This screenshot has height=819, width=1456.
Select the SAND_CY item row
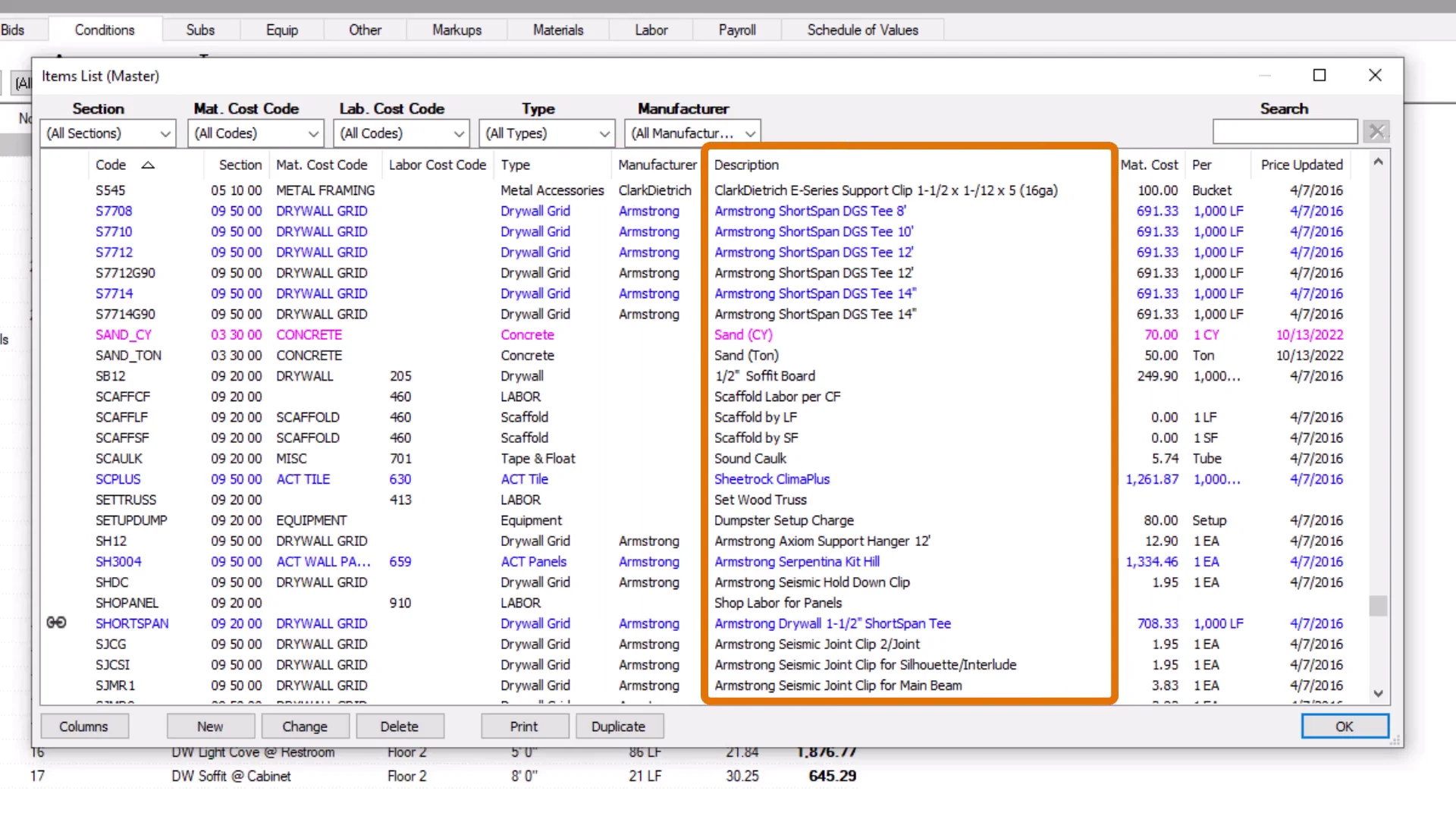[x=123, y=334]
